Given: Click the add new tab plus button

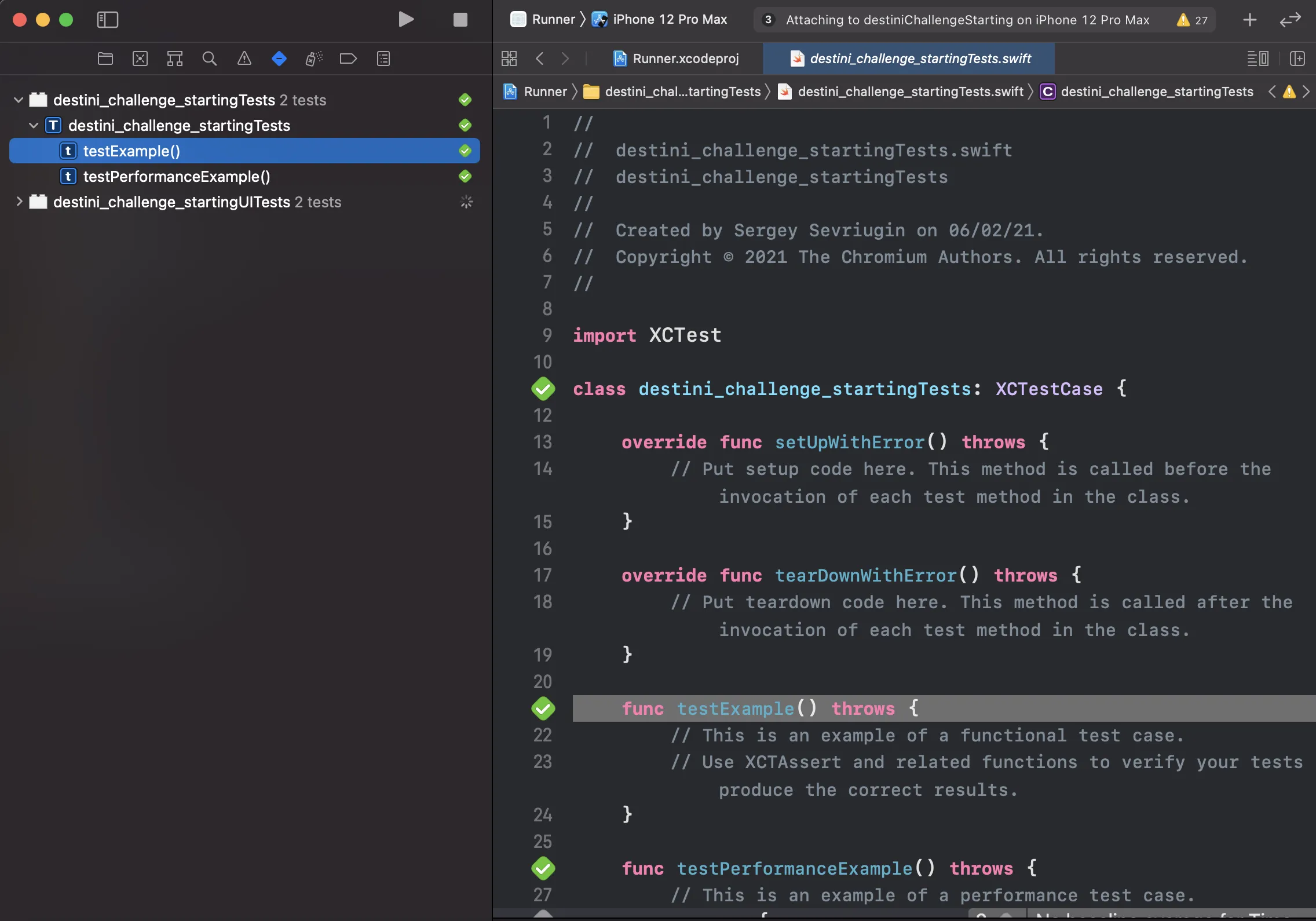Looking at the screenshot, I should pos(1250,19).
